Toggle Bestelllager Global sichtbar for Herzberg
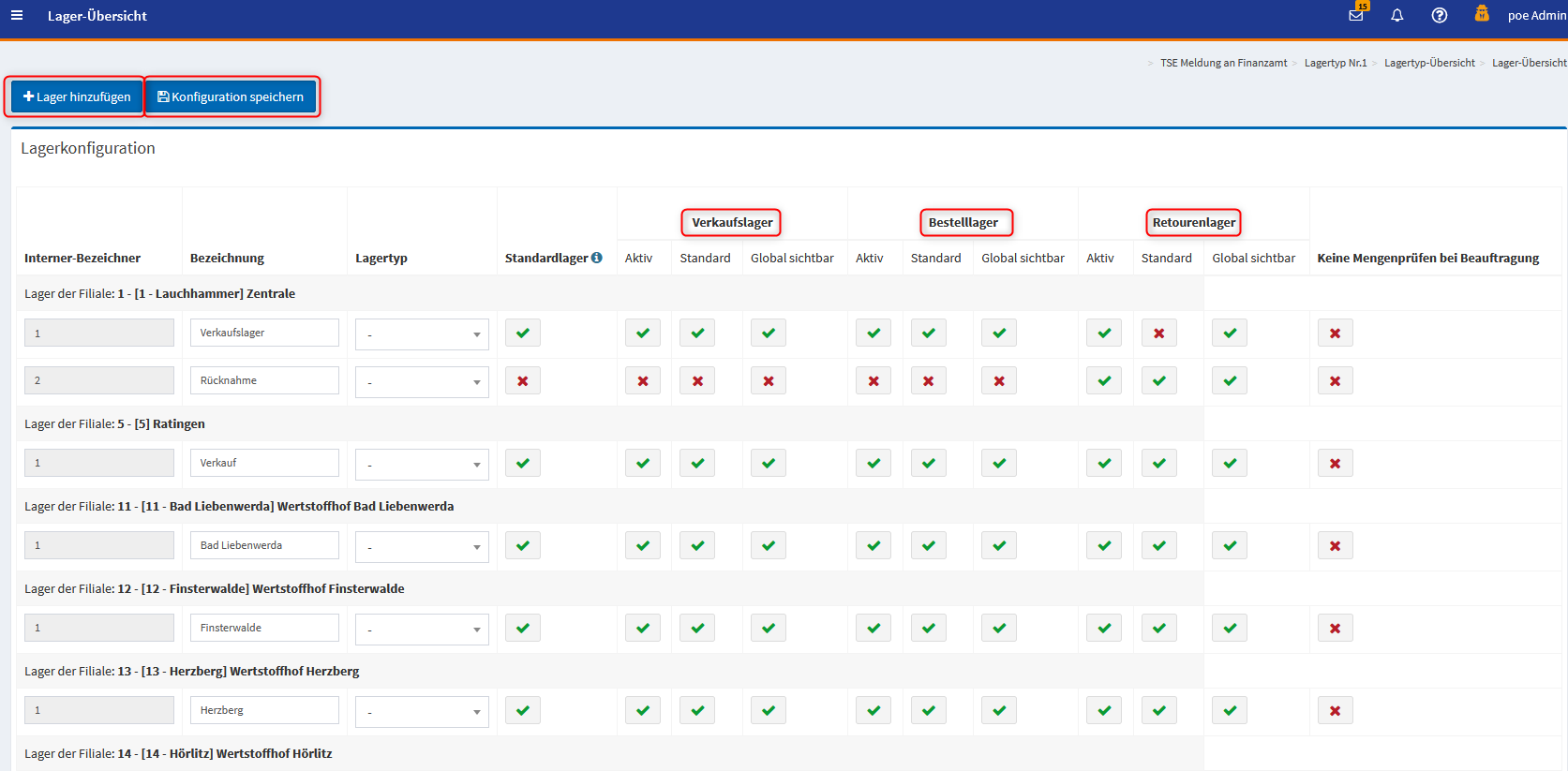Image resolution: width=1568 pixels, height=771 pixels. point(998,711)
